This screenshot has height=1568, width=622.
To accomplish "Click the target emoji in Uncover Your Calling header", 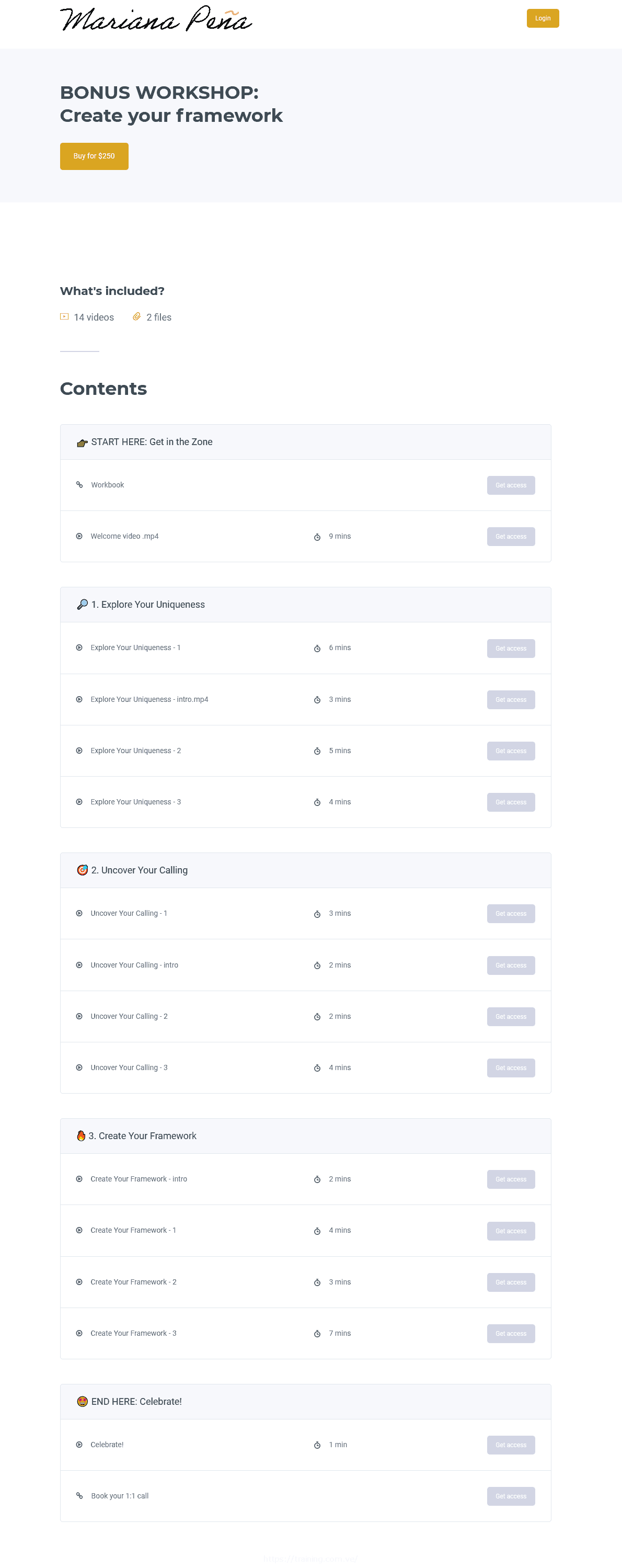I will click(82, 870).
